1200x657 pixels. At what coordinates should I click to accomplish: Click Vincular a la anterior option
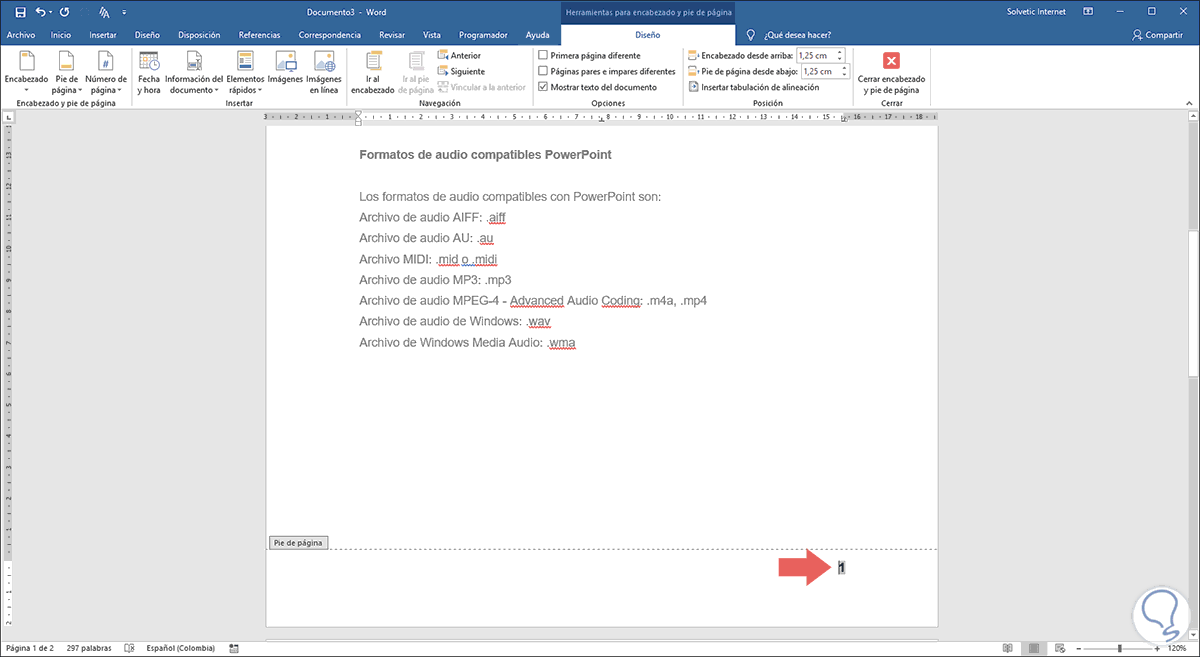(481, 87)
